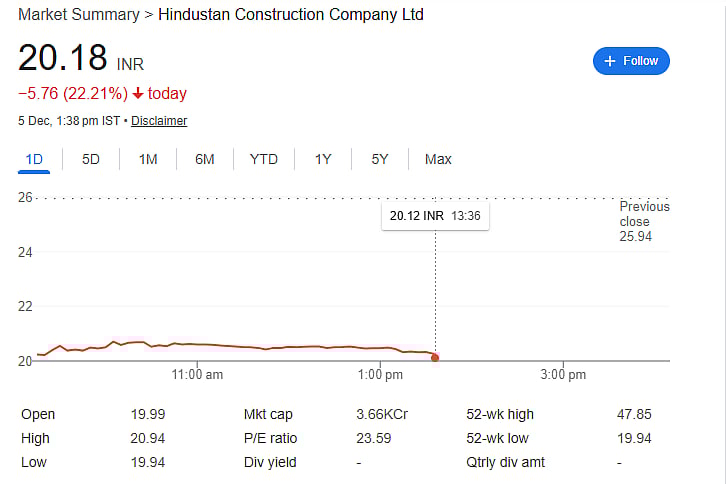Viewport: 726px width, 484px height.
Task: Click the 20.18 stock price
Action: (62, 58)
